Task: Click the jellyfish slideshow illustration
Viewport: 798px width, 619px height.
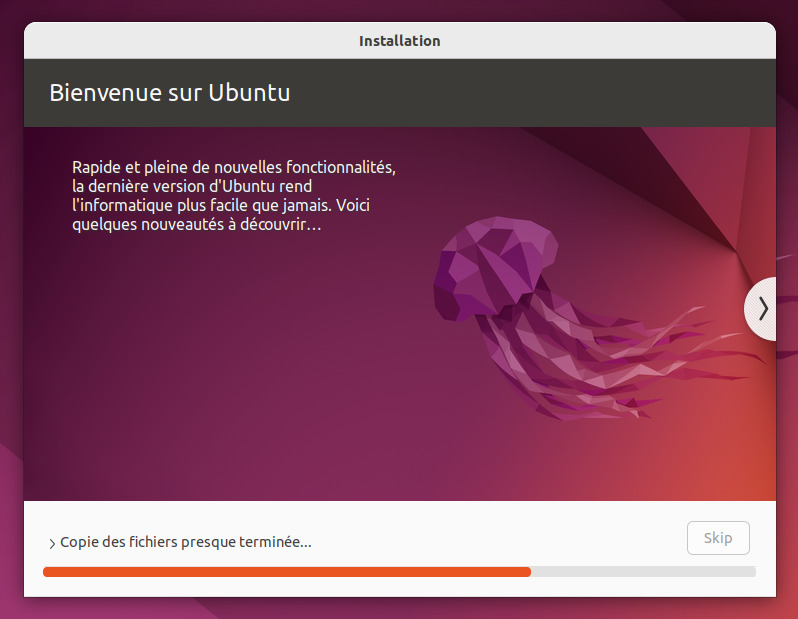Action: coord(598,319)
